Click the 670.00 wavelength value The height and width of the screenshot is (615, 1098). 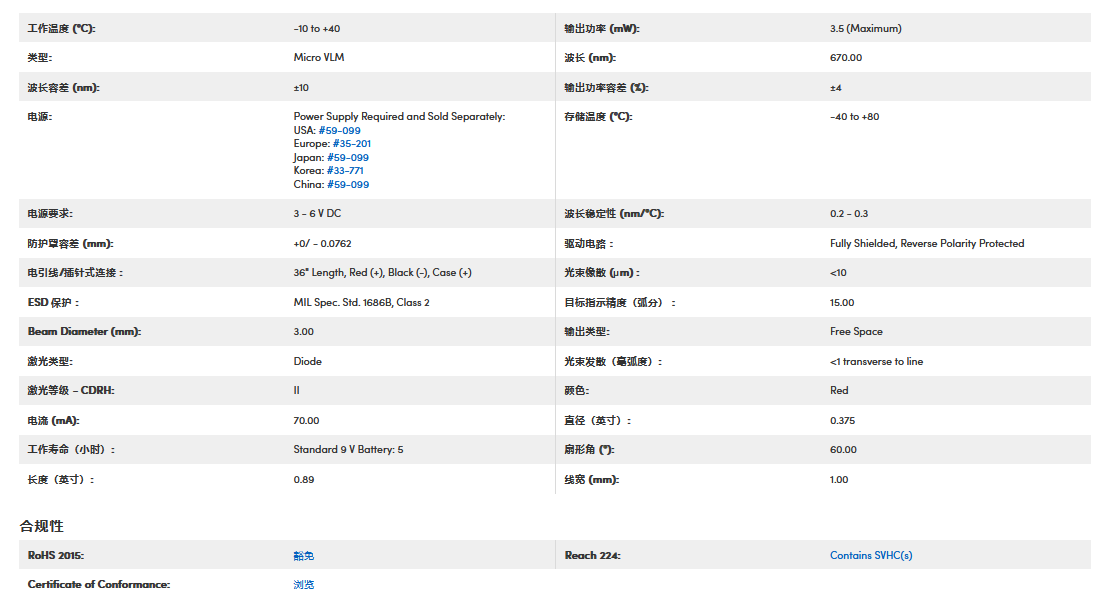tap(845, 58)
